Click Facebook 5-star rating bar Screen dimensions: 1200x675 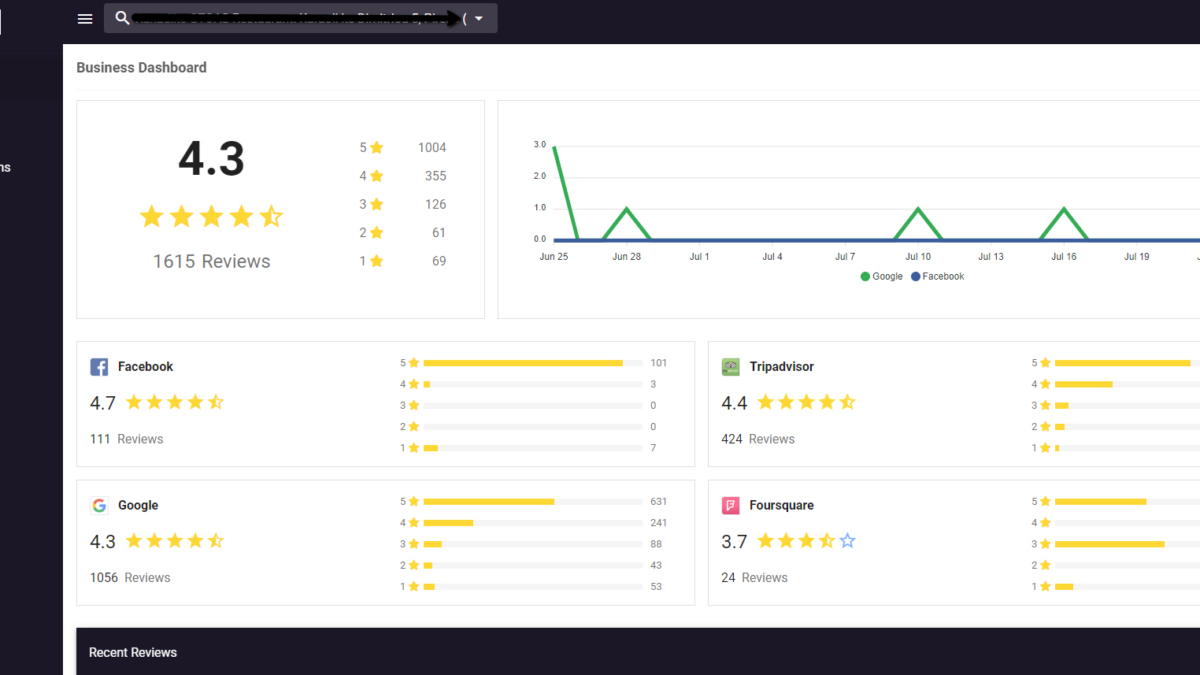[x=533, y=363]
